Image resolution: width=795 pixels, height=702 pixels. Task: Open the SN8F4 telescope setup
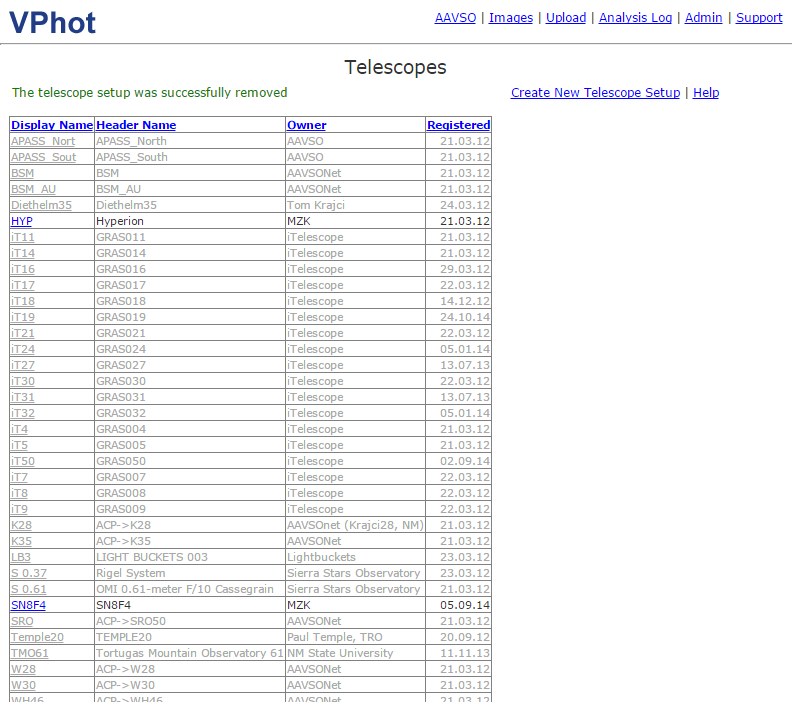point(28,605)
